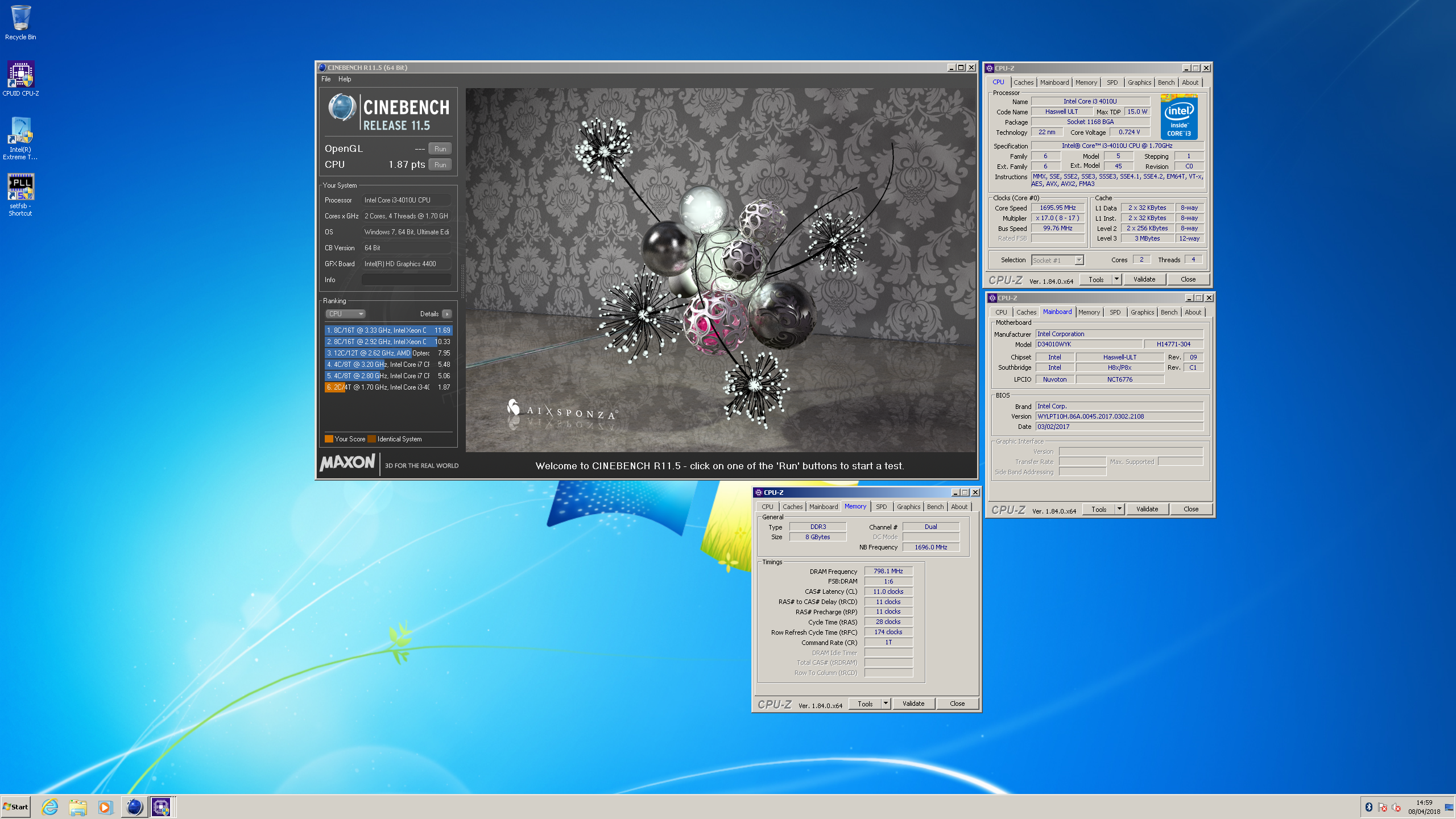Click the Cinebench panel splitter handle
1456x819 pixels.
(462, 280)
